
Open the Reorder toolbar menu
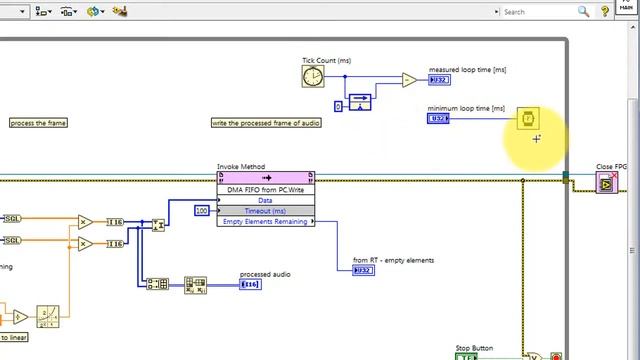[95, 12]
